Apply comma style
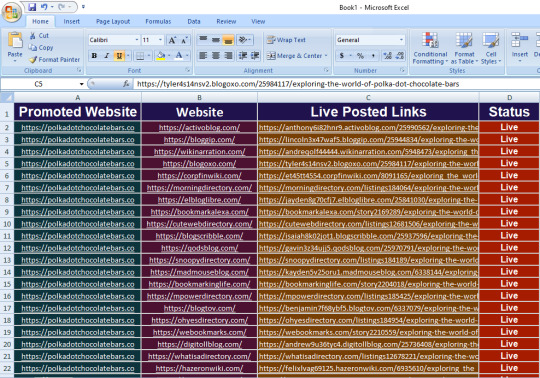The height and width of the screenshot is (378, 540). 373,55
